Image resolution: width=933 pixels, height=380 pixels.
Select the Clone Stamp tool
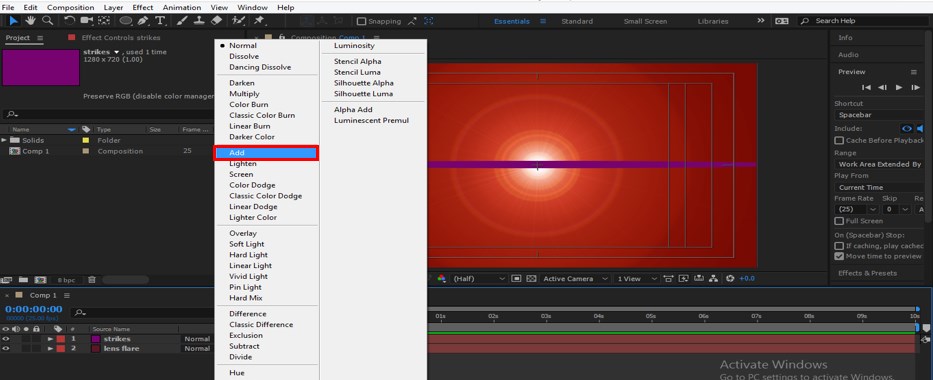200,21
